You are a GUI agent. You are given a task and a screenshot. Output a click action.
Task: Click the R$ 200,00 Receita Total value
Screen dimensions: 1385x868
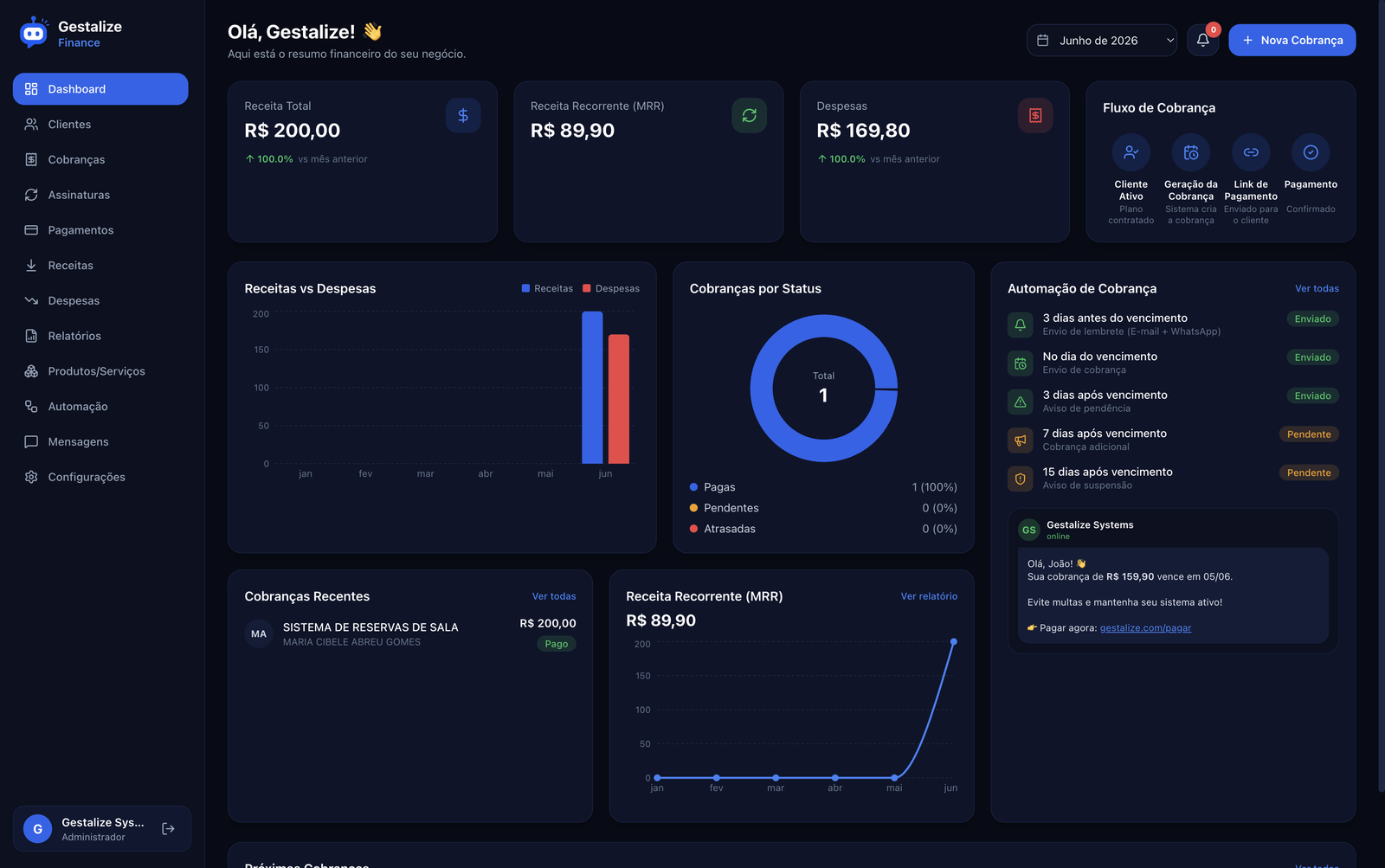click(x=293, y=131)
